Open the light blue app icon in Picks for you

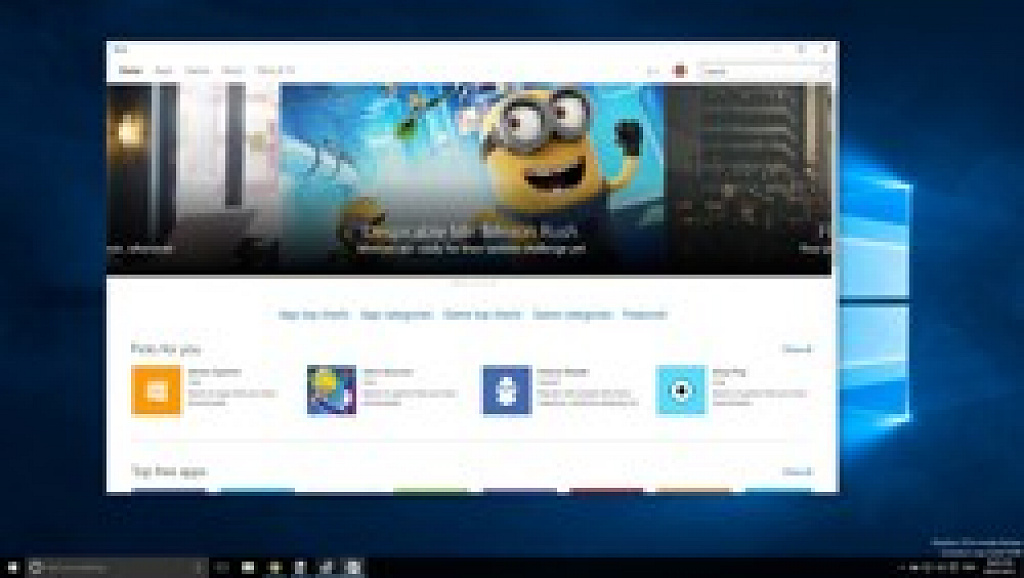pos(681,391)
